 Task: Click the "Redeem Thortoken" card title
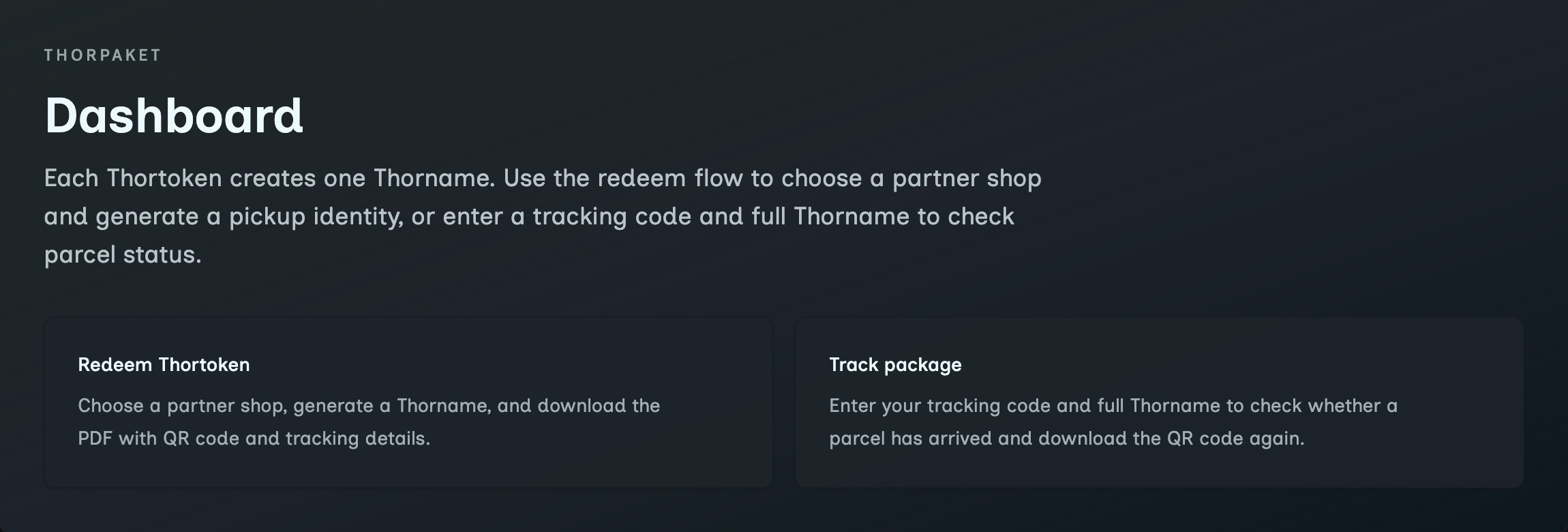[164, 365]
